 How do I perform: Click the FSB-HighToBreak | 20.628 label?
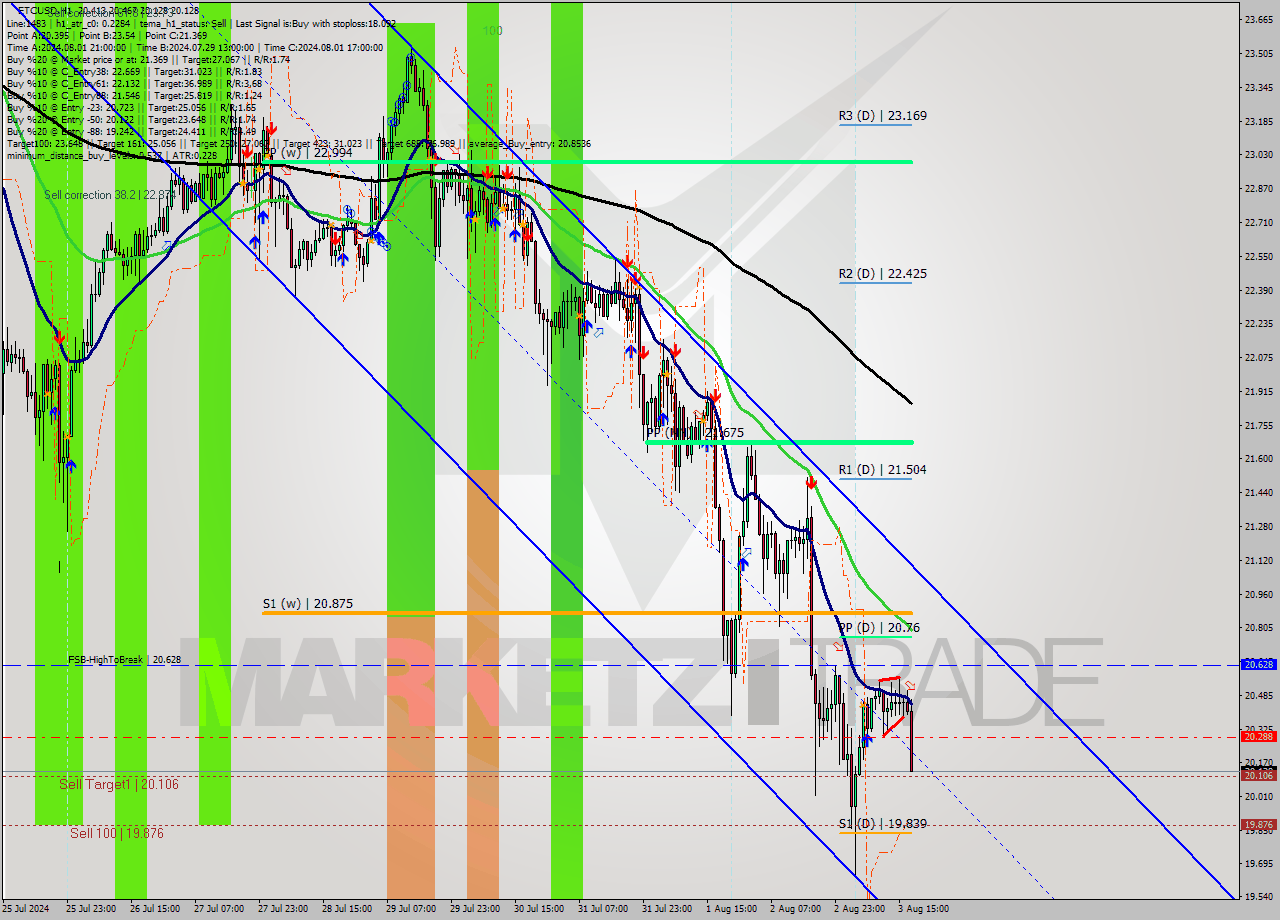point(125,660)
